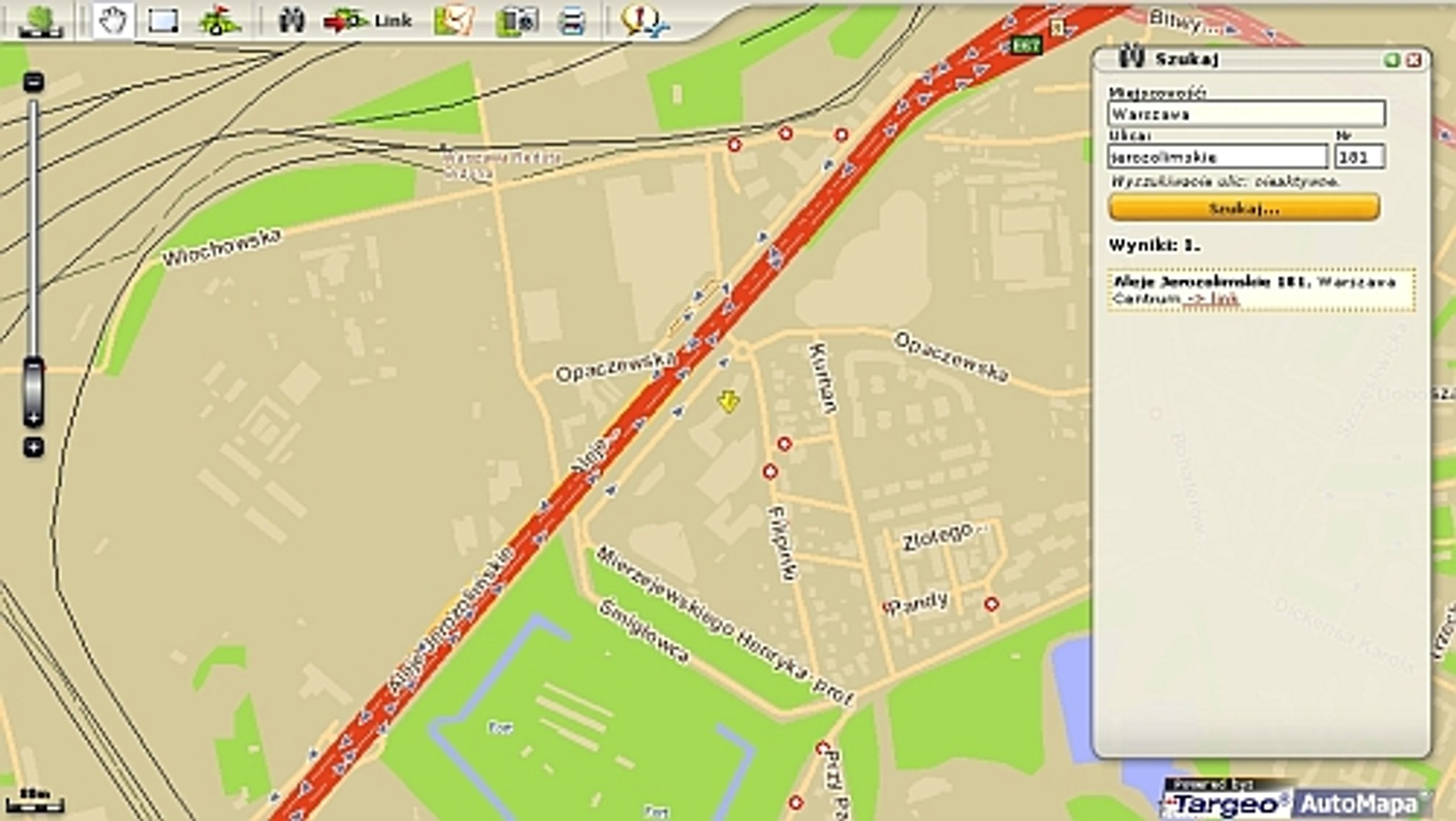Screen dimensions: 1456x821
Task: Click the green tree map-view icon
Action: (x=40, y=21)
